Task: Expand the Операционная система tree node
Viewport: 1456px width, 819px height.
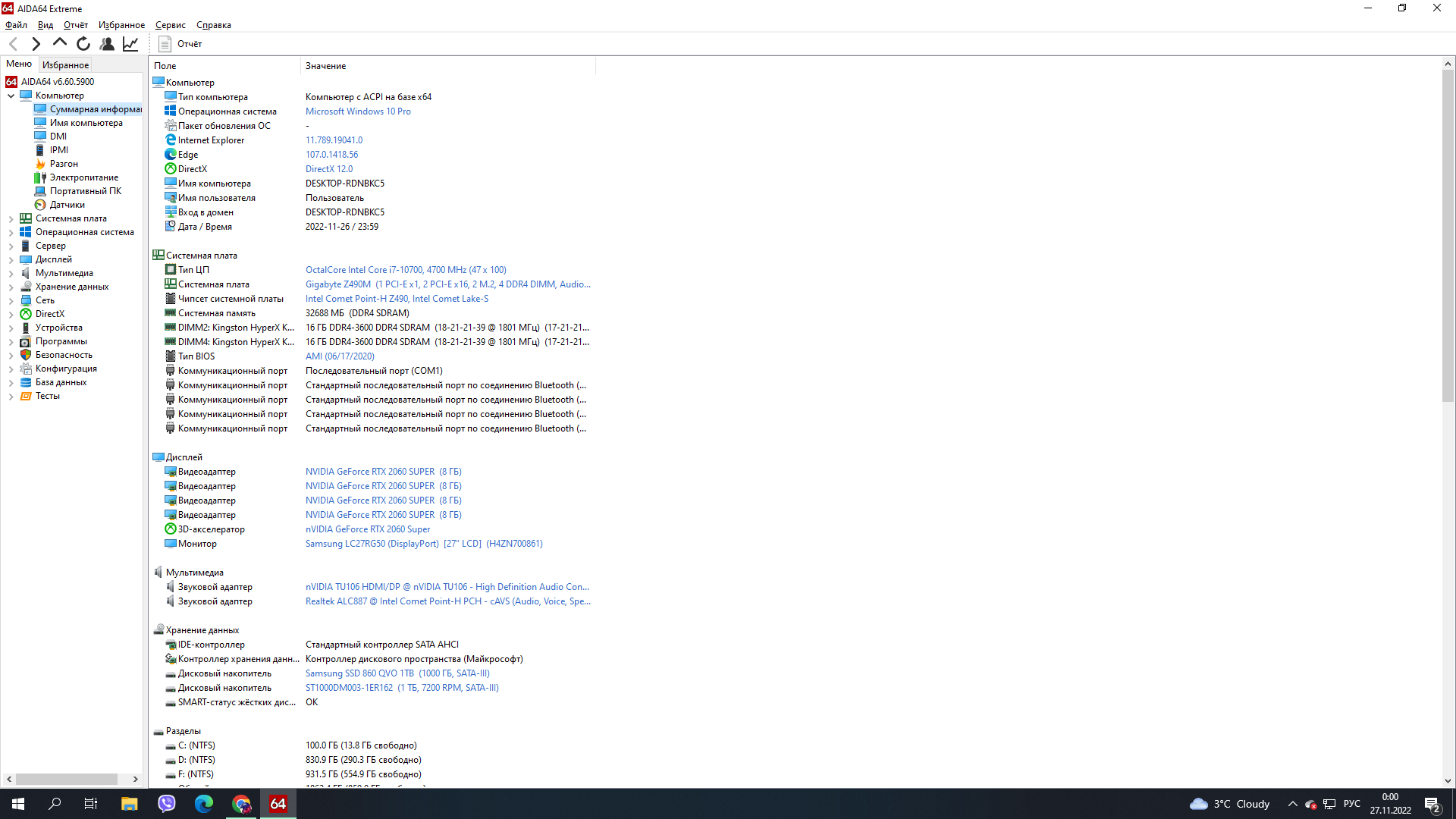Action: point(11,232)
